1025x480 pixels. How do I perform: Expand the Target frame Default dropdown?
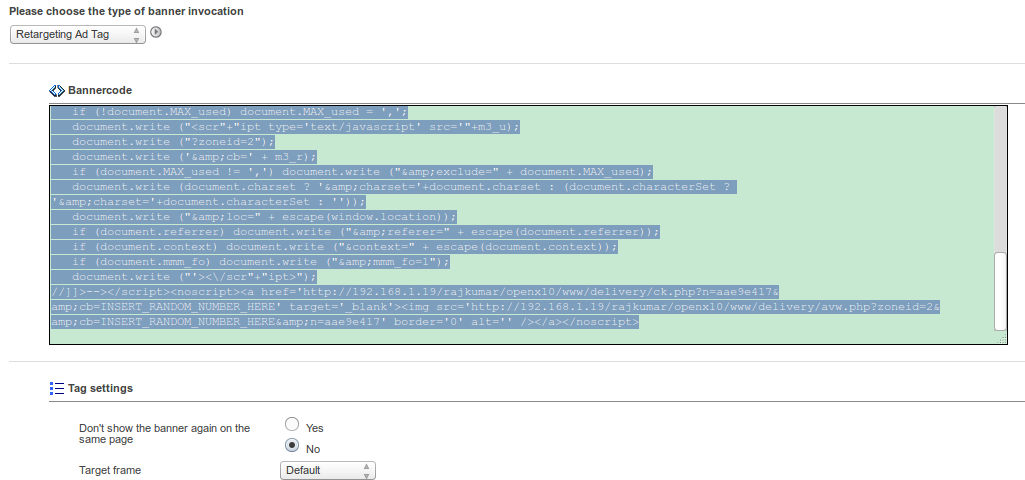click(328, 470)
